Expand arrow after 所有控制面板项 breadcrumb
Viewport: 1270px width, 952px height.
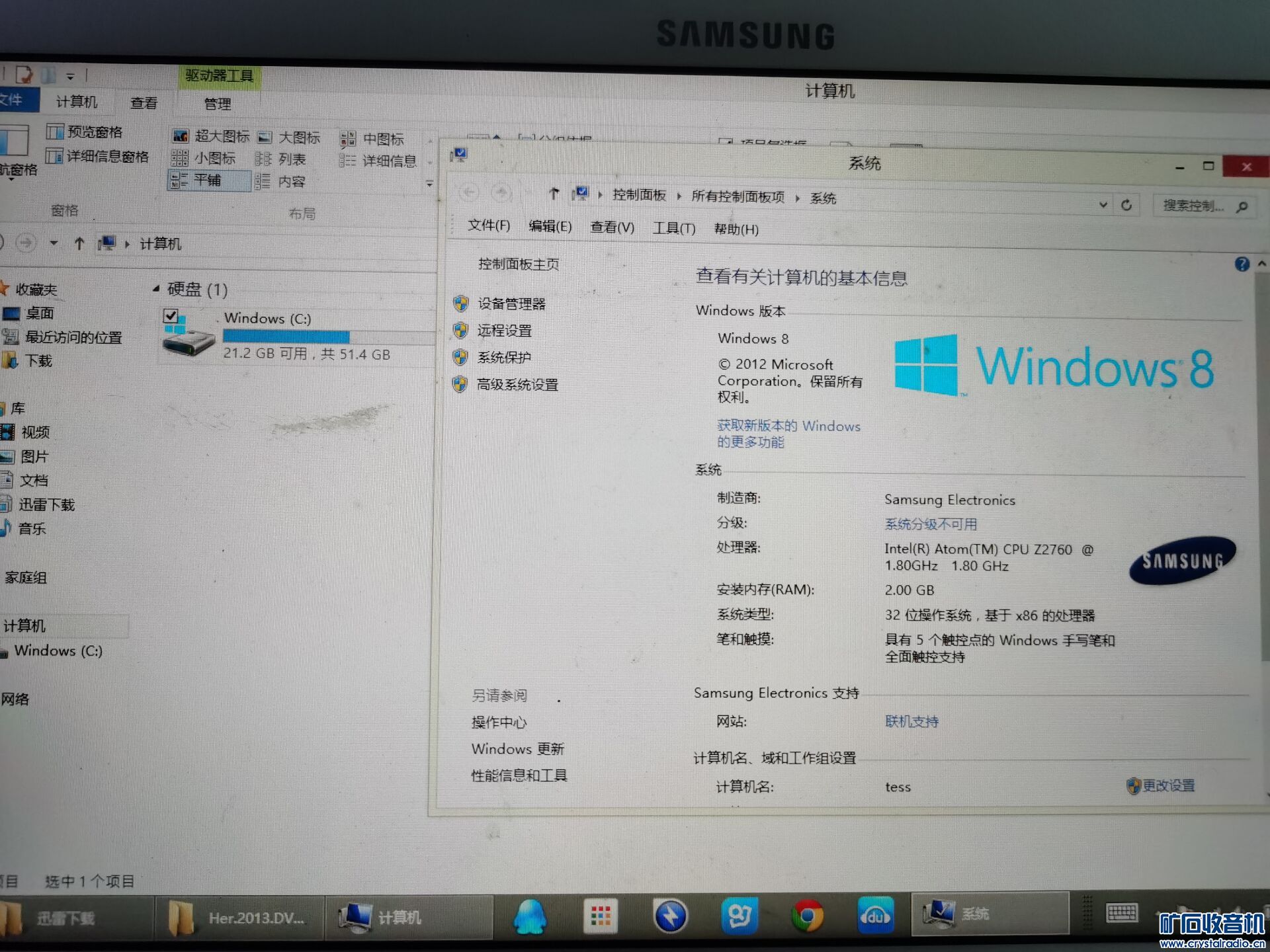[798, 198]
